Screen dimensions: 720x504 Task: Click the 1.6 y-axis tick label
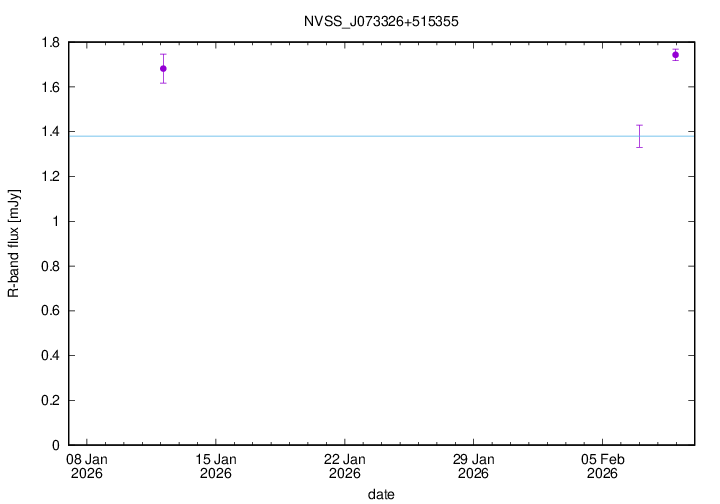[x=50, y=87]
